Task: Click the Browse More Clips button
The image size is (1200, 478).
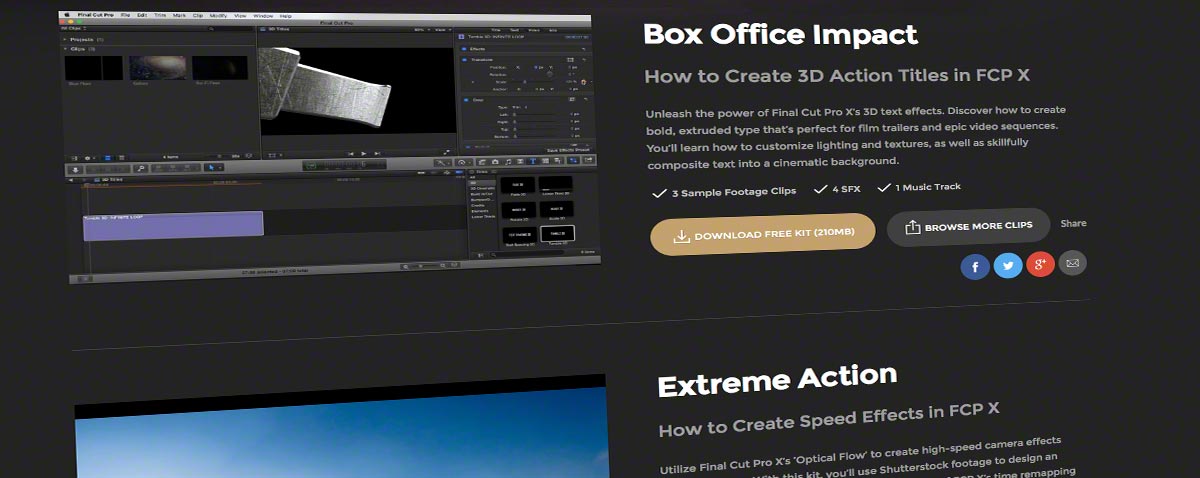Action: point(967,227)
